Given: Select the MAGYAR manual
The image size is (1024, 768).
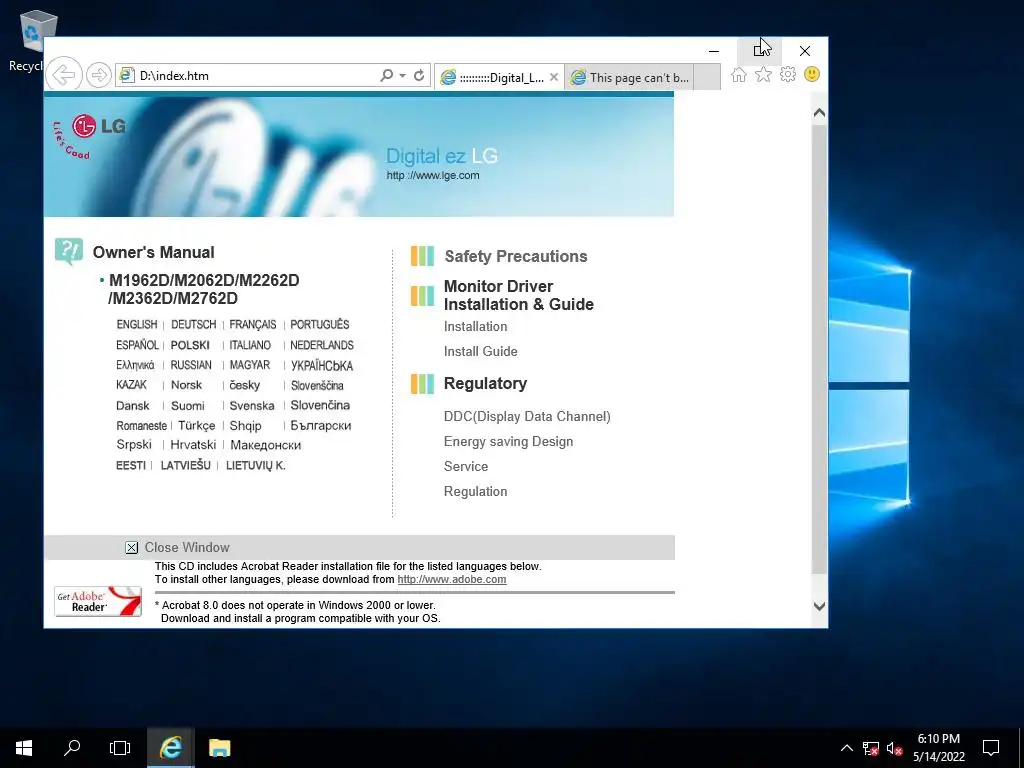Looking at the screenshot, I should [249, 365].
